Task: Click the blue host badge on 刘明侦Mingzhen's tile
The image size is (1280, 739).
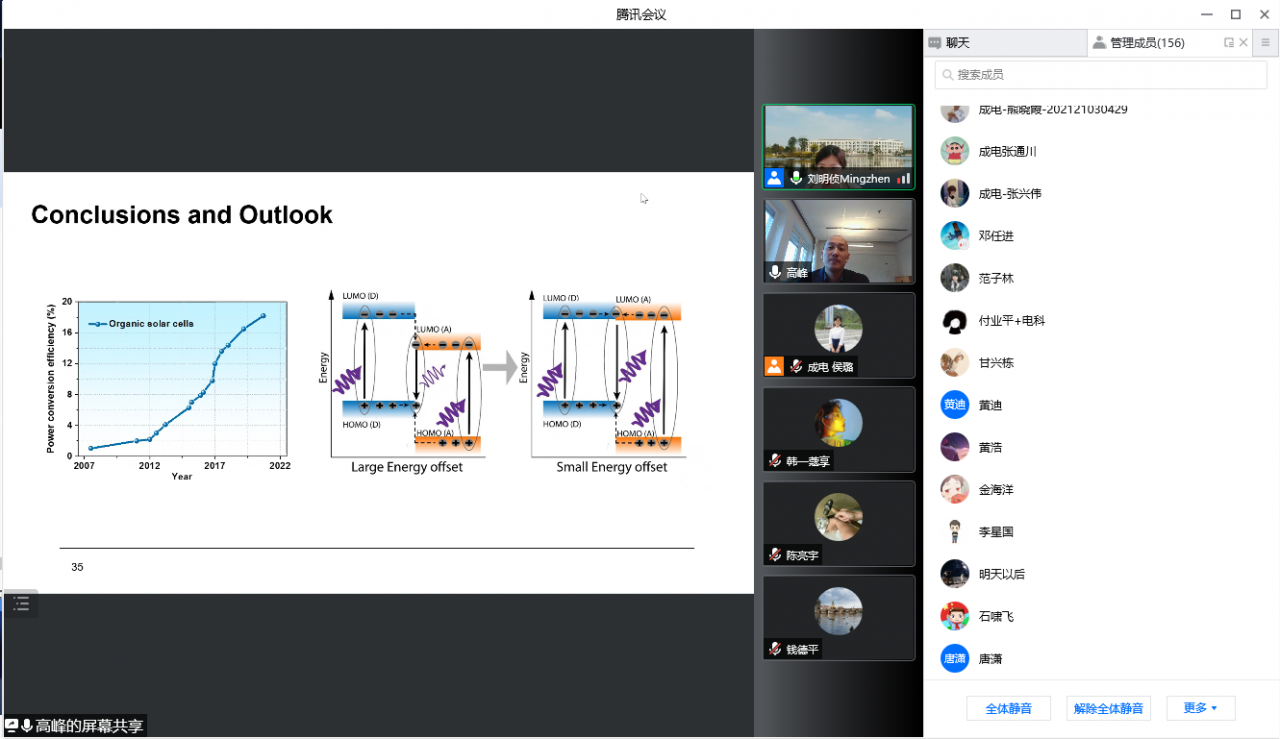Action: point(774,178)
